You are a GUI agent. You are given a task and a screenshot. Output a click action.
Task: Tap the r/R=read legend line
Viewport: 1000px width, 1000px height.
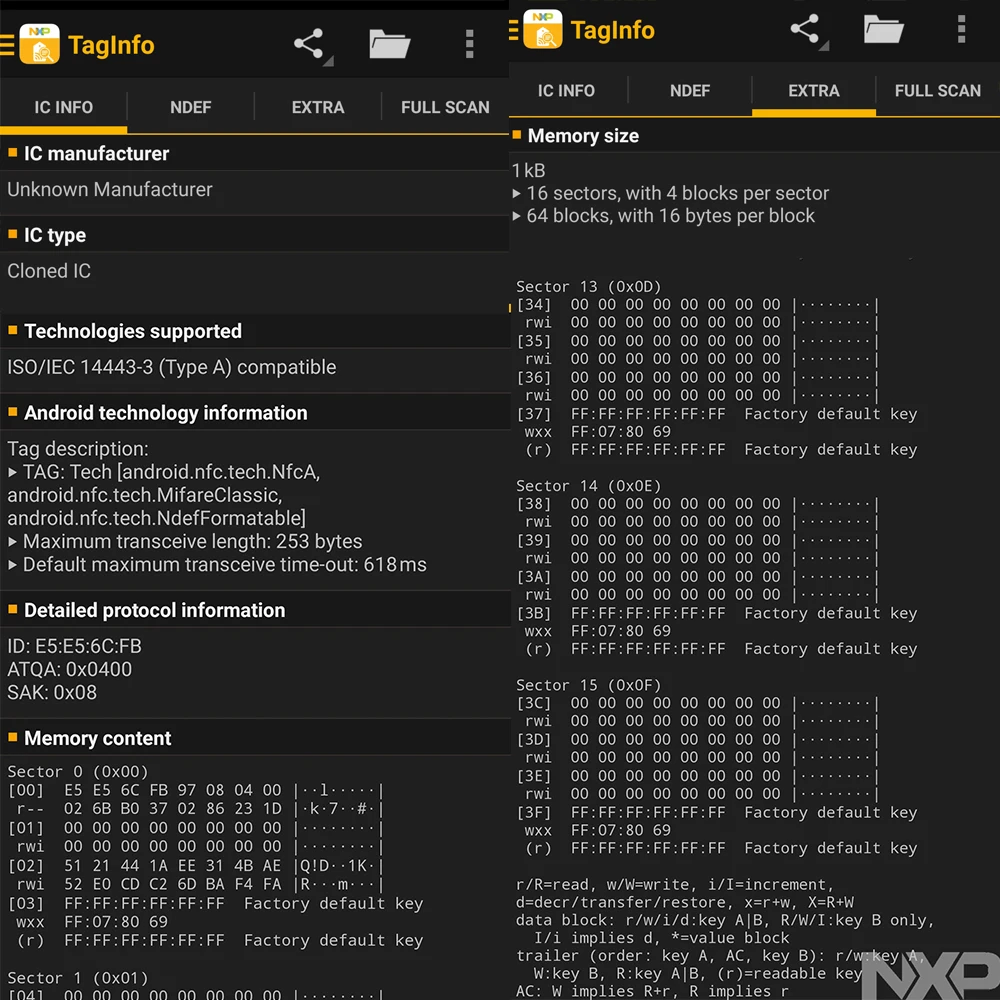pyautogui.click(x=675, y=885)
